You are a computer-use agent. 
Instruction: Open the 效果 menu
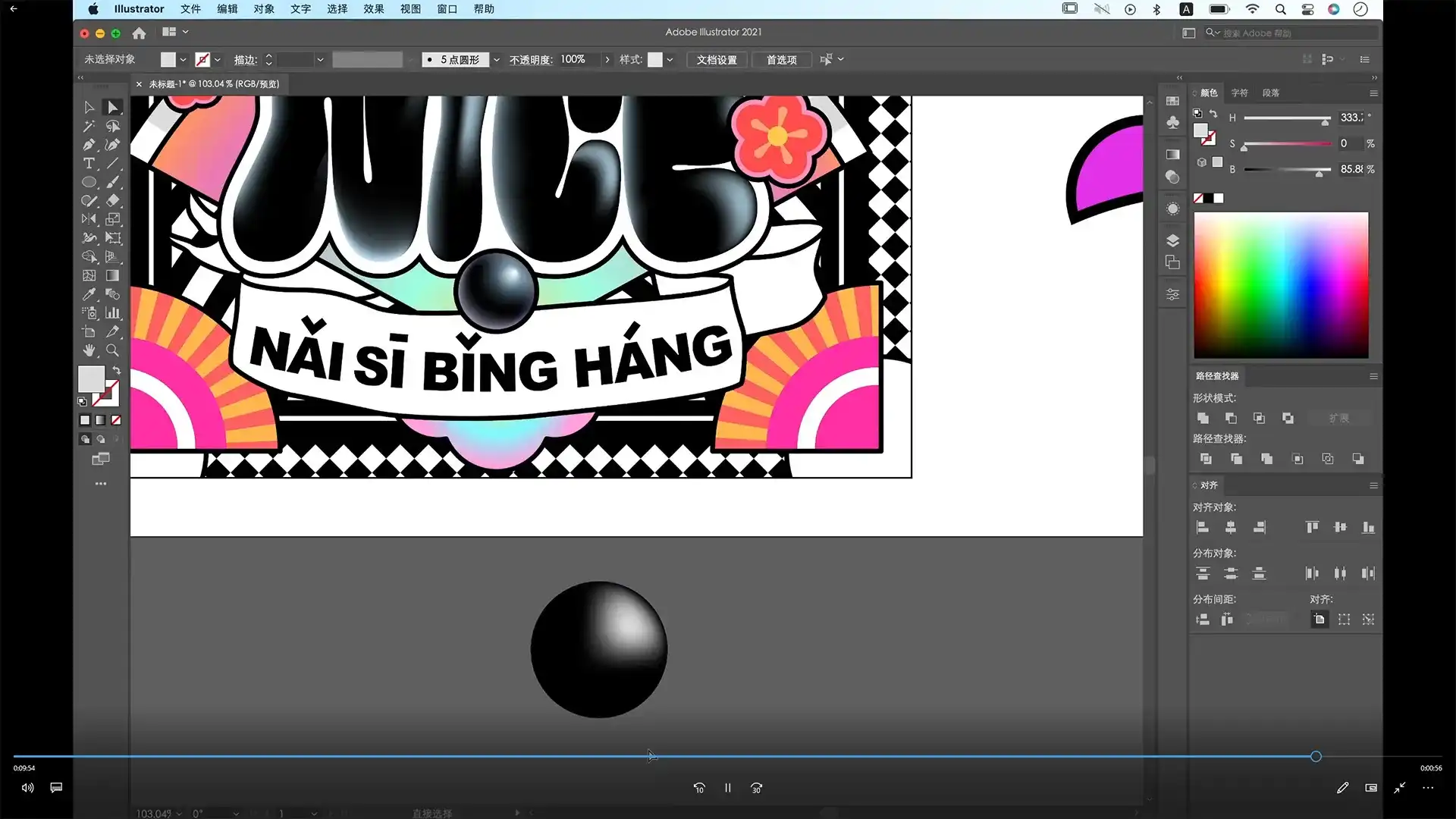pos(373,9)
